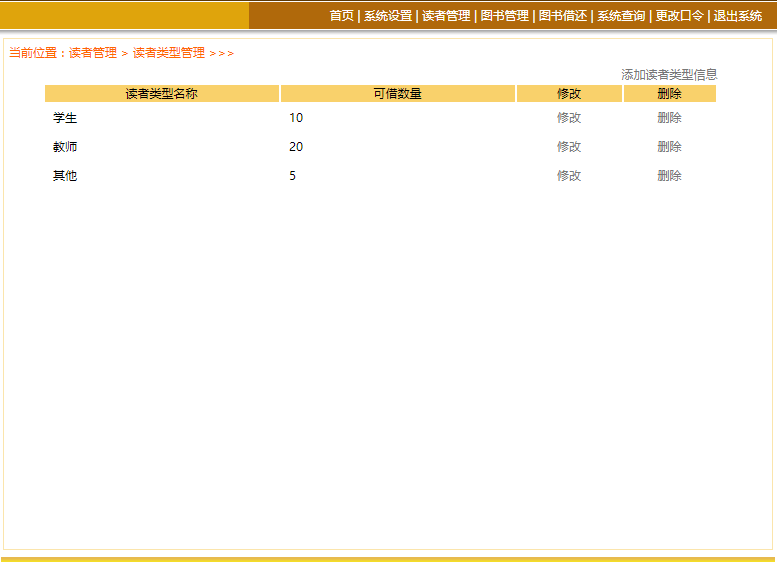The image size is (777, 563).
Task: Click the borrow quantity value 5
Action: 292,176
